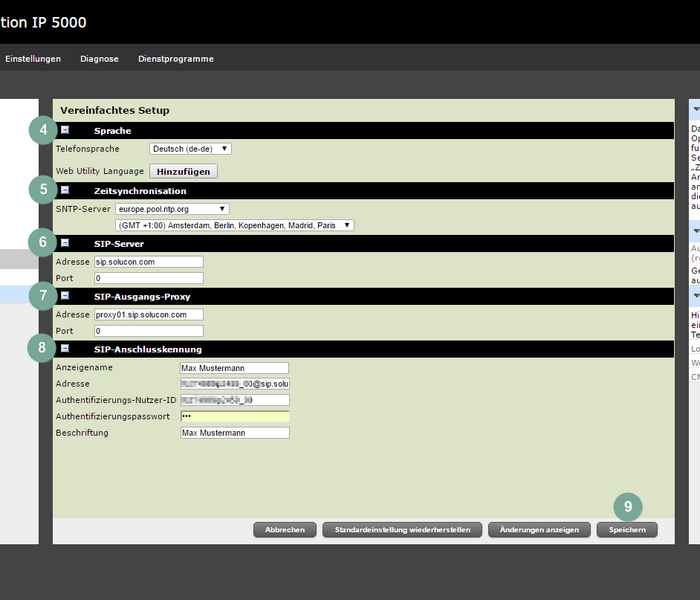Open the Einstellungen menu
The width and height of the screenshot is (700, 600).
click(x=33, y=59)
